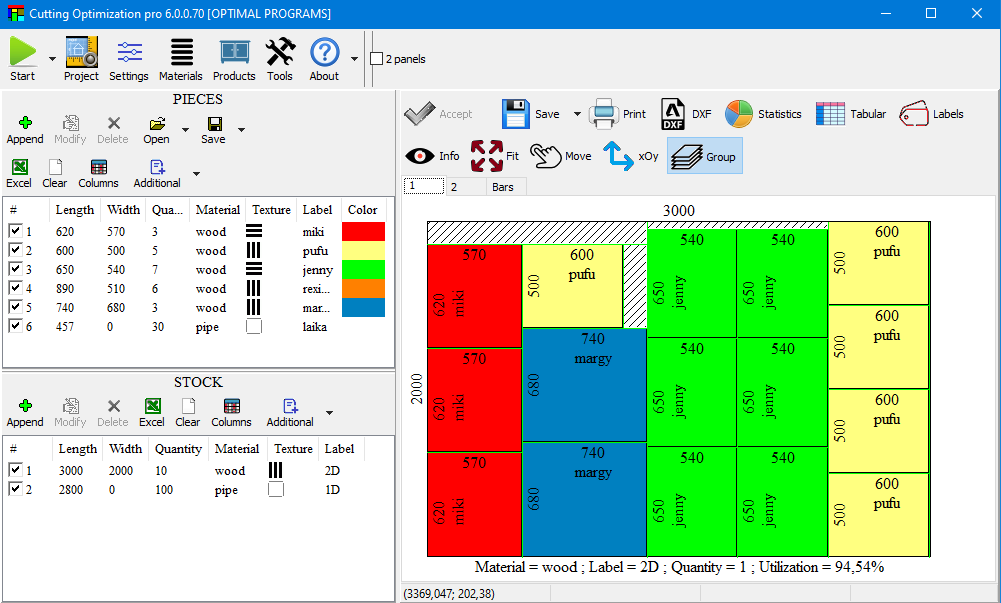Uncheck piece row 3 jenny
Viewport: 1001px width, 603px height.
[15, 269]
